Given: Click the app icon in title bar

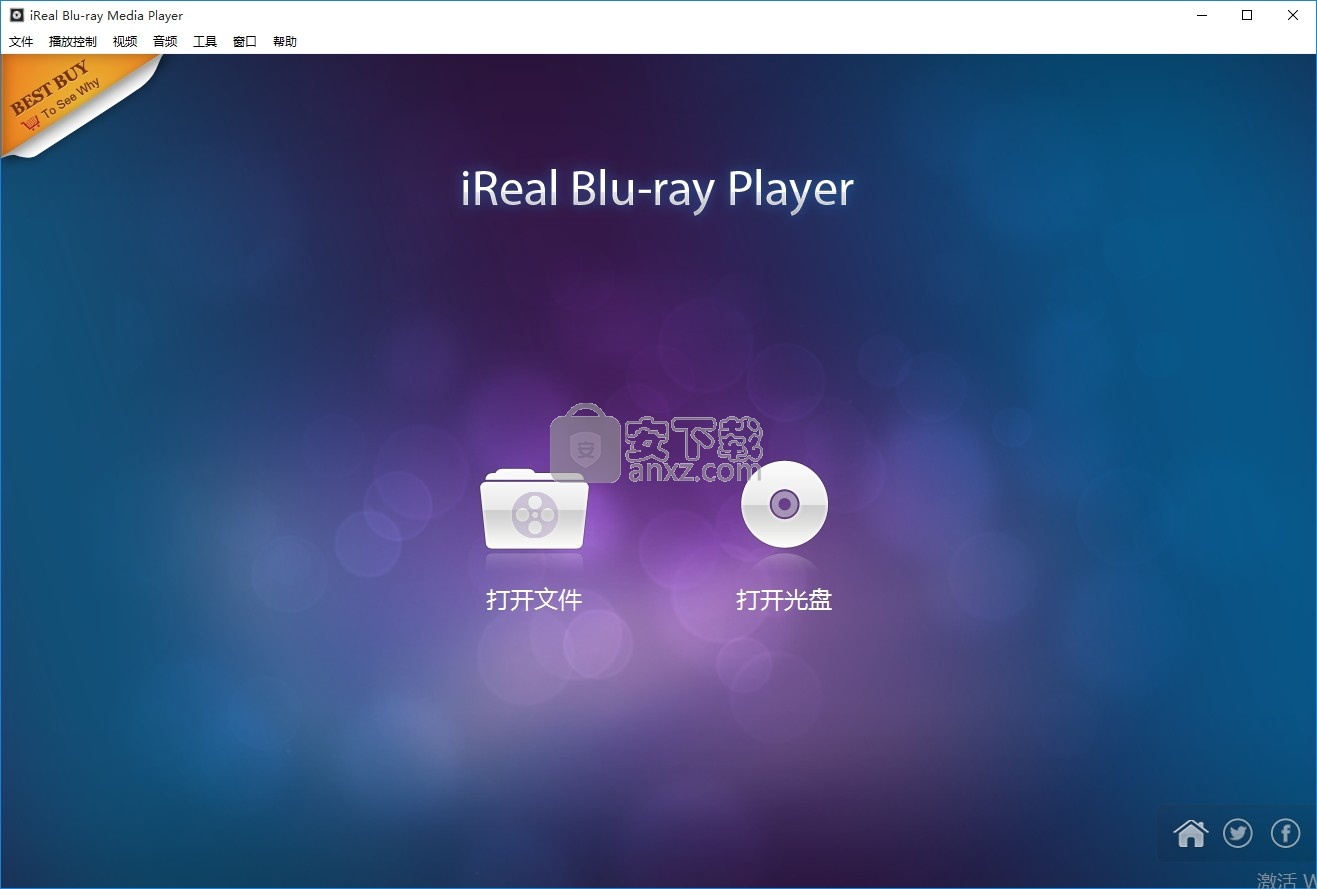Looking at the screenshot, I should [x=16, y=15].
